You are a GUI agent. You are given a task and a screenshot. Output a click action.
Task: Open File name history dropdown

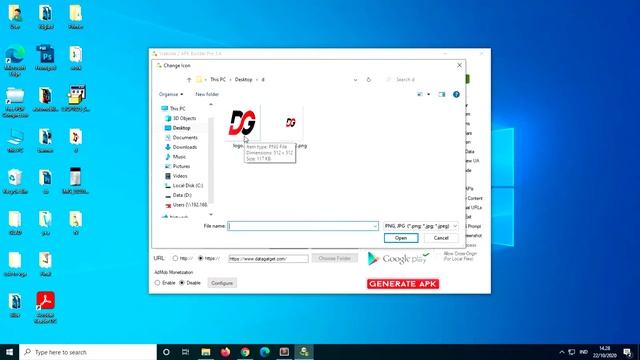(375, 226)
